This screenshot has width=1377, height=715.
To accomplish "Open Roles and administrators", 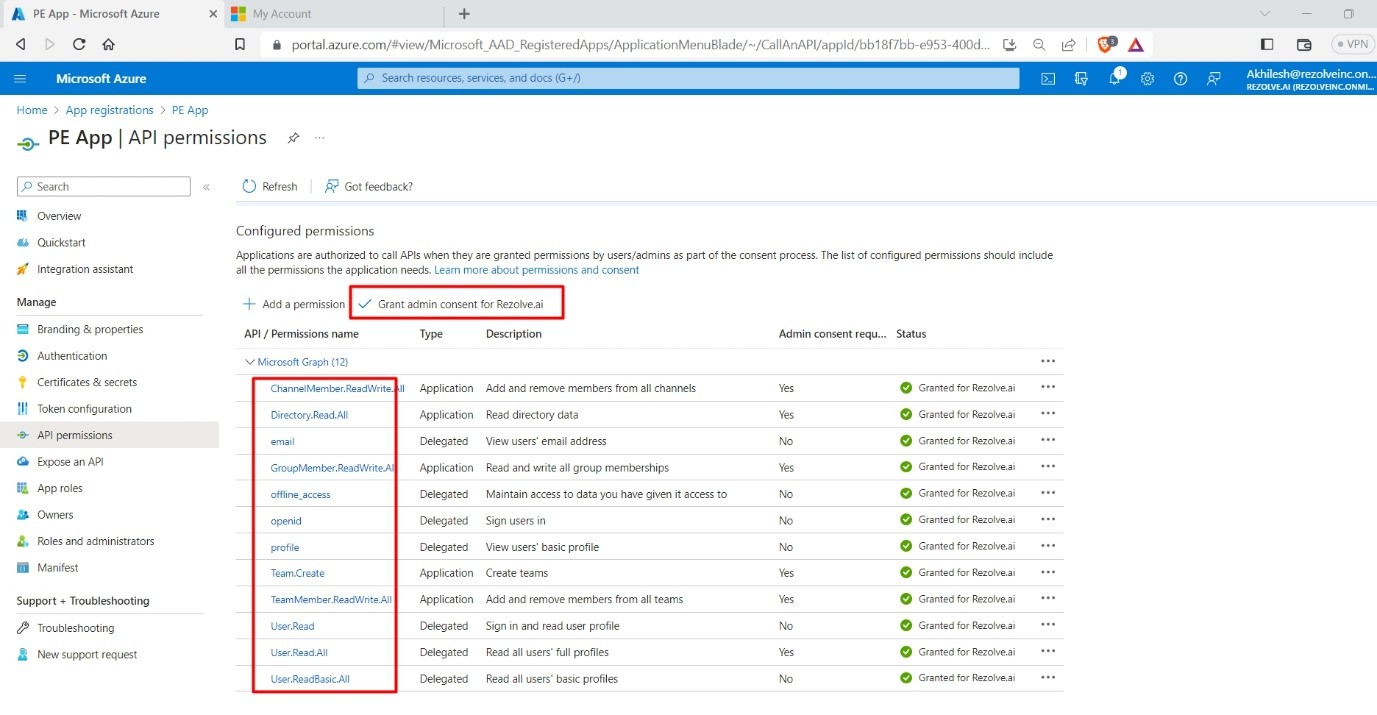I will (x=96, y=541).
